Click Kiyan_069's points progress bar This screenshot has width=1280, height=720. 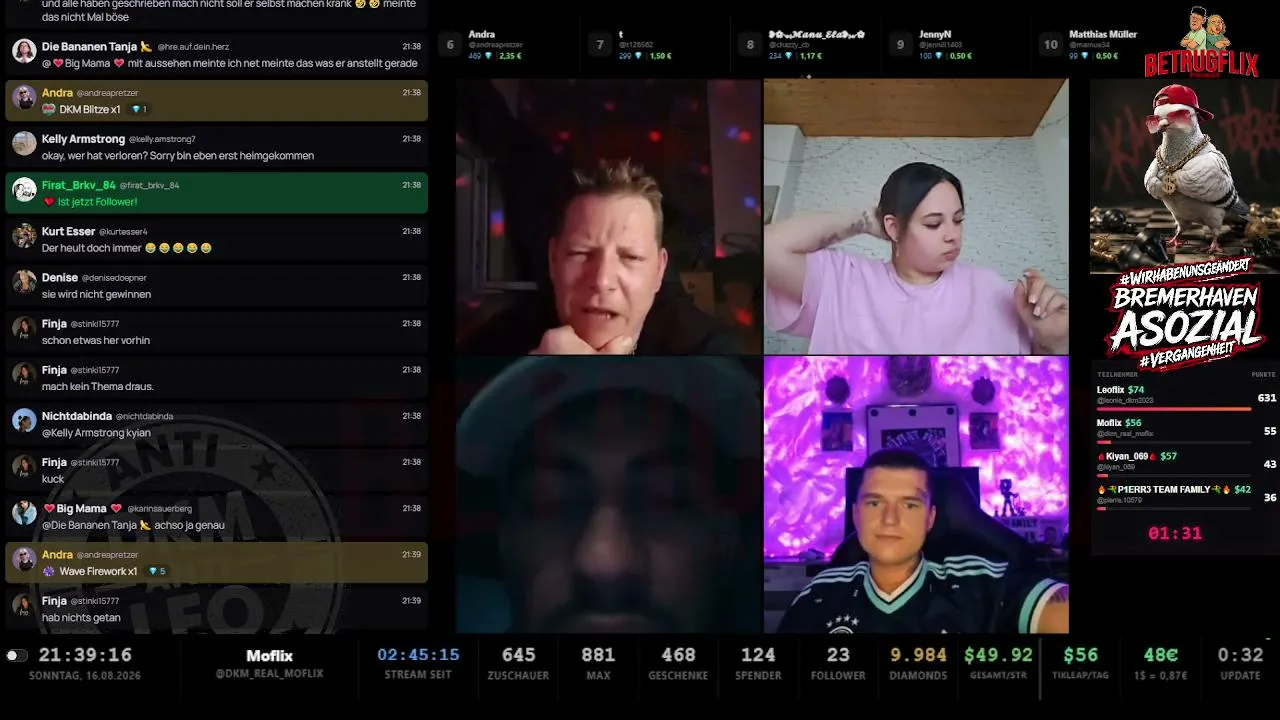pyautogui.click(x=1174, y=475)
